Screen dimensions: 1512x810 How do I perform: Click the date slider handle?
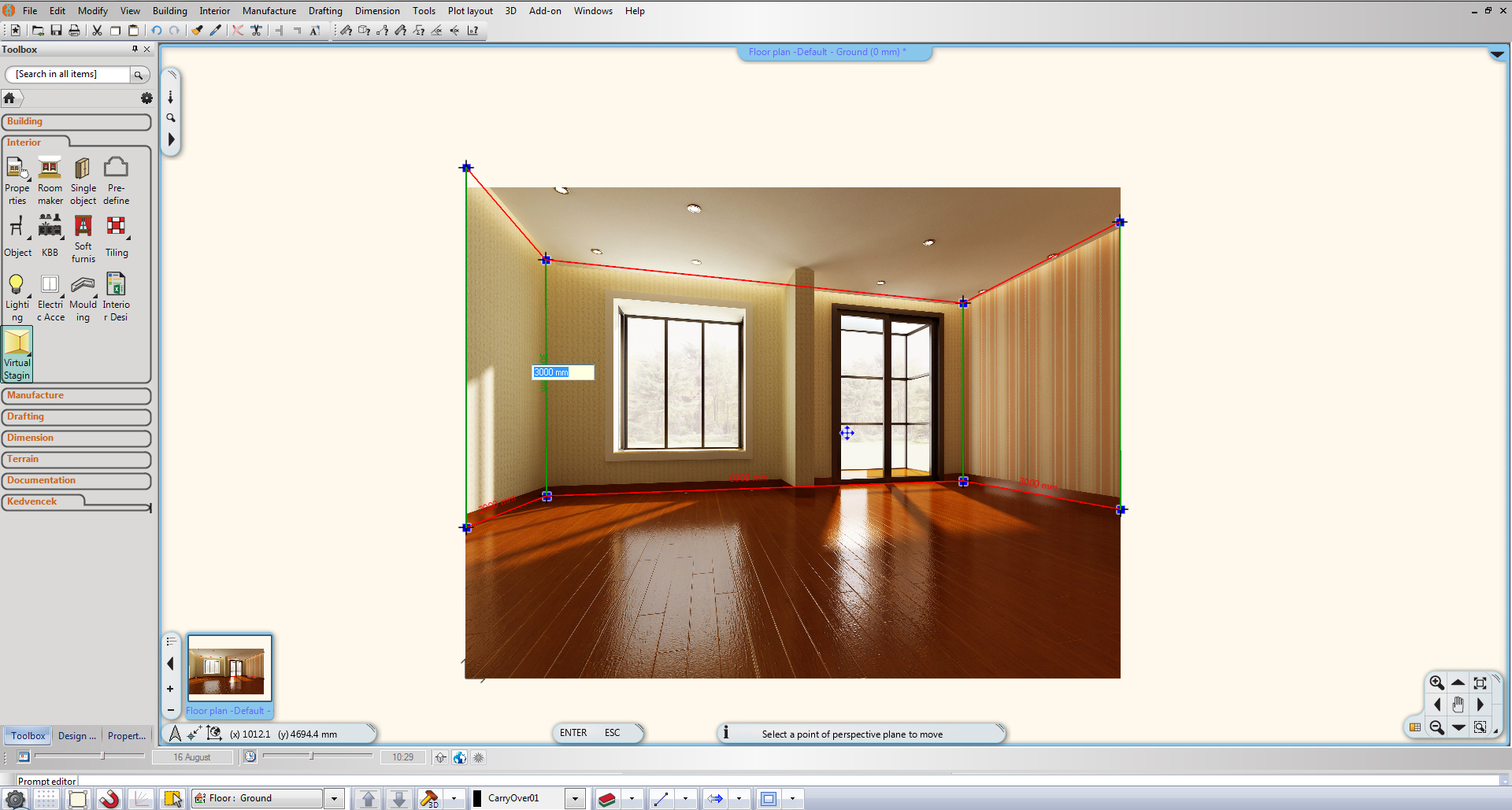[x=102, y=756]
